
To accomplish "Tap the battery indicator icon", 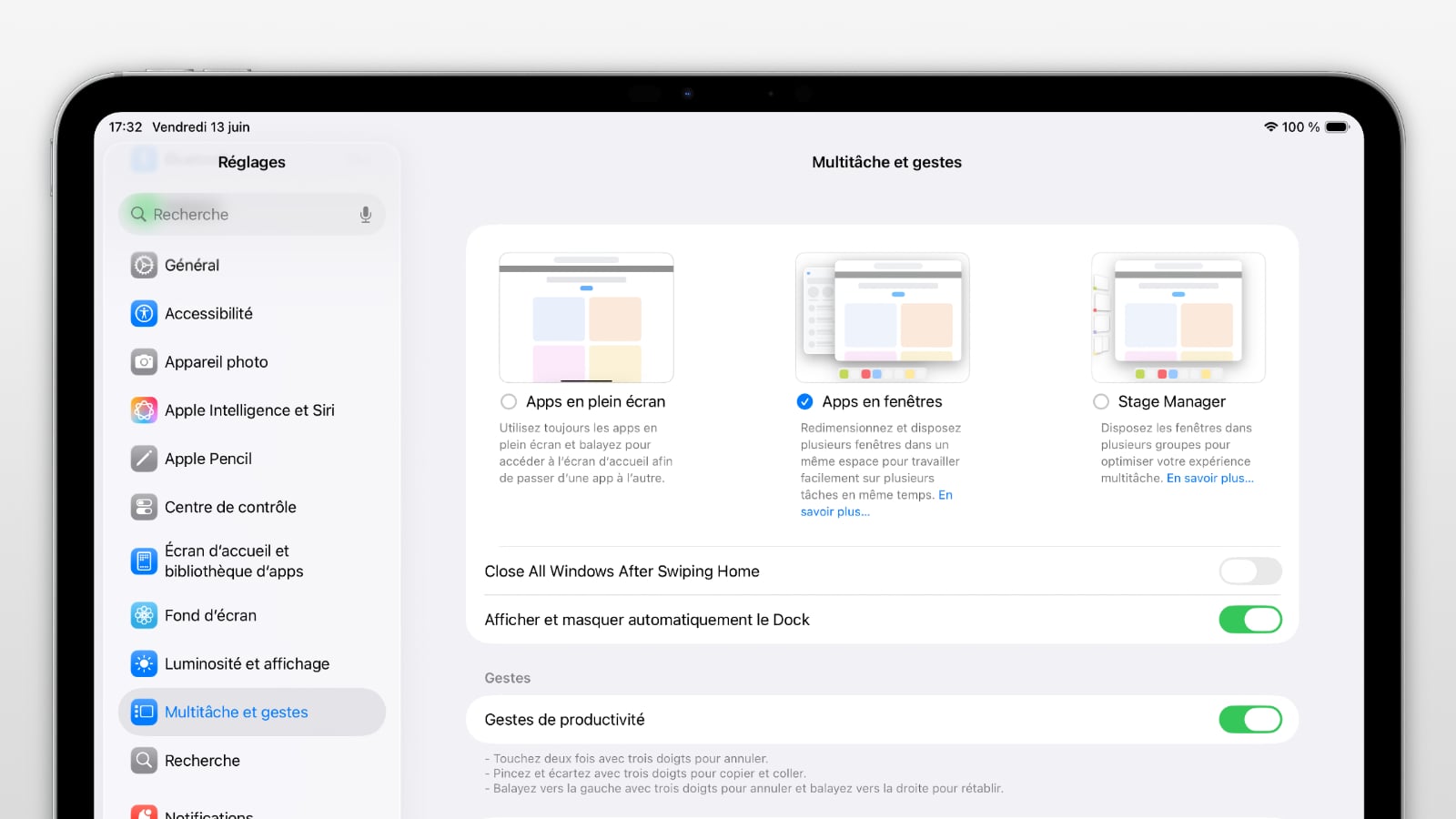I will point(1337,126).
